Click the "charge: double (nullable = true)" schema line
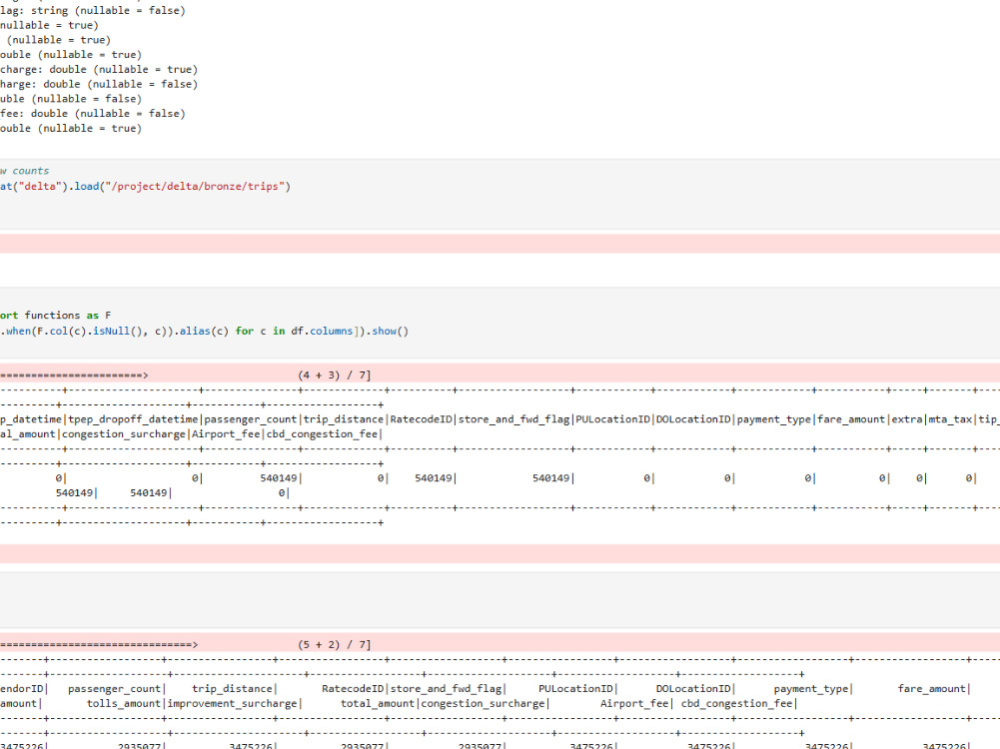 [99, 69]
